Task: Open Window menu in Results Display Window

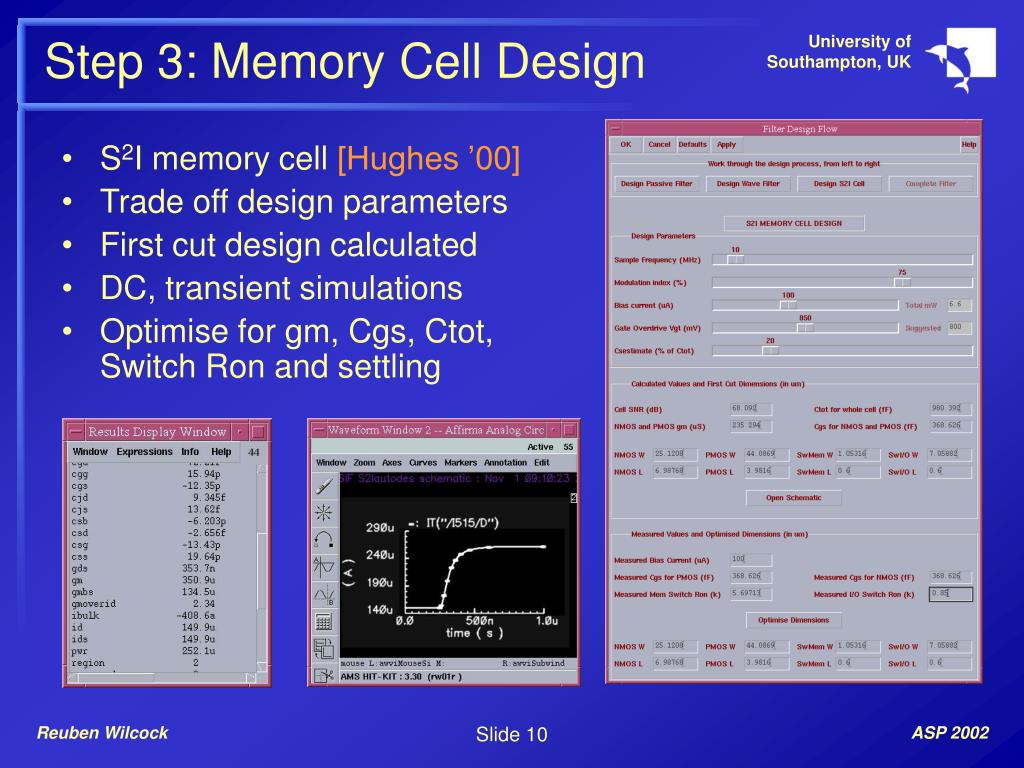Action: click(90, 452)
